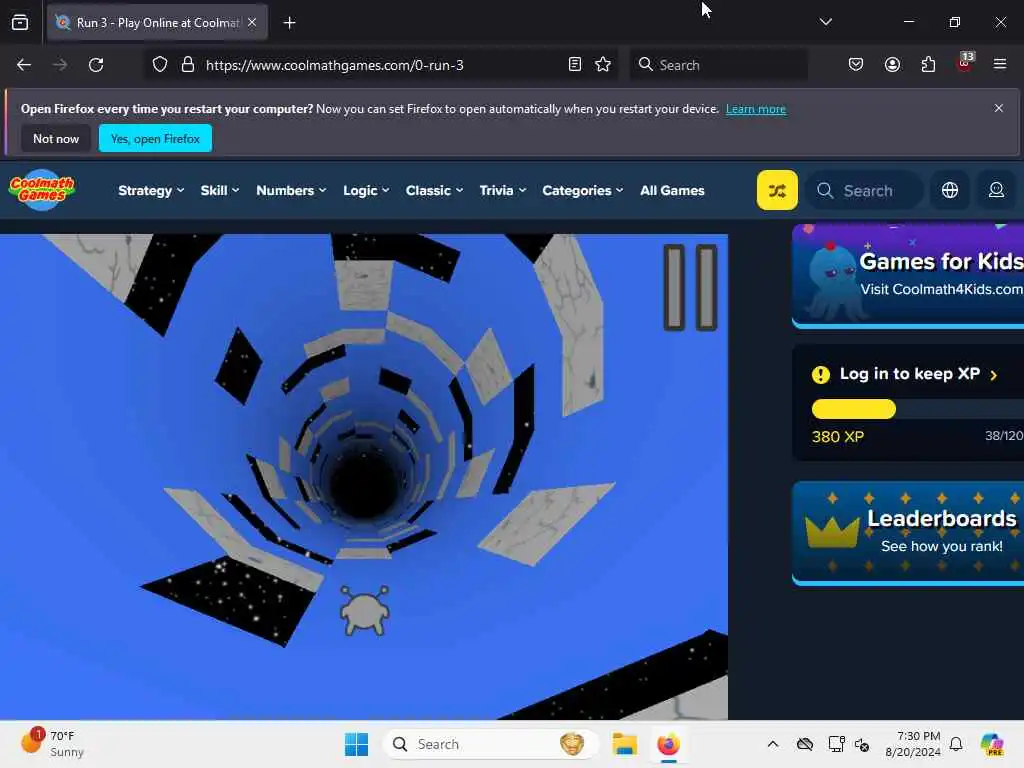Open the user account profile icon

996,190
